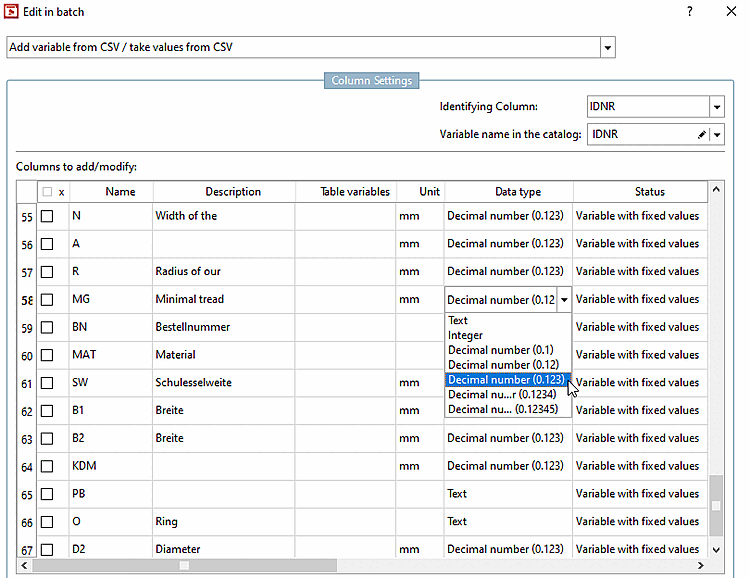Toggle the select-all checkbox in header
The image size is (750, 578).
coord(46,192)
